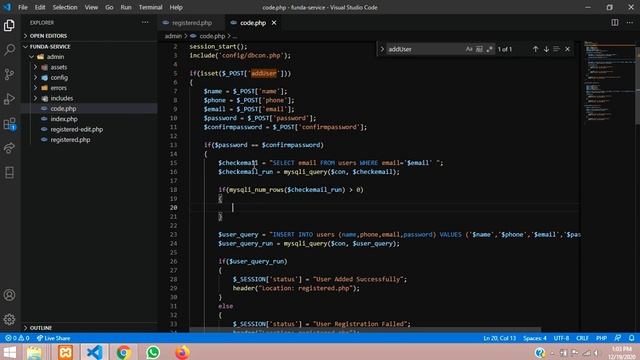Expand the includes folder

click(x=89, y=98)
